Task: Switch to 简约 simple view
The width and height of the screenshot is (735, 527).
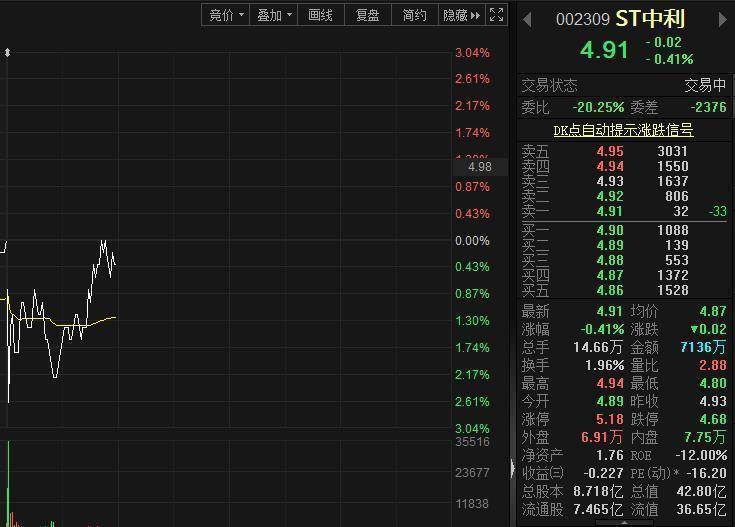Action: tap(414, 15)
